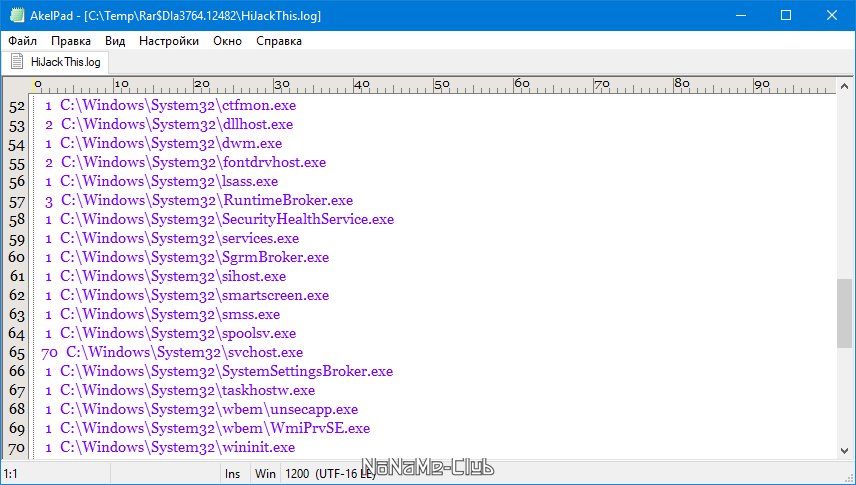856x485 pixels.
Task: Click the document icon on HiJackThis.log tab
Action: click(x=17, y=62)
